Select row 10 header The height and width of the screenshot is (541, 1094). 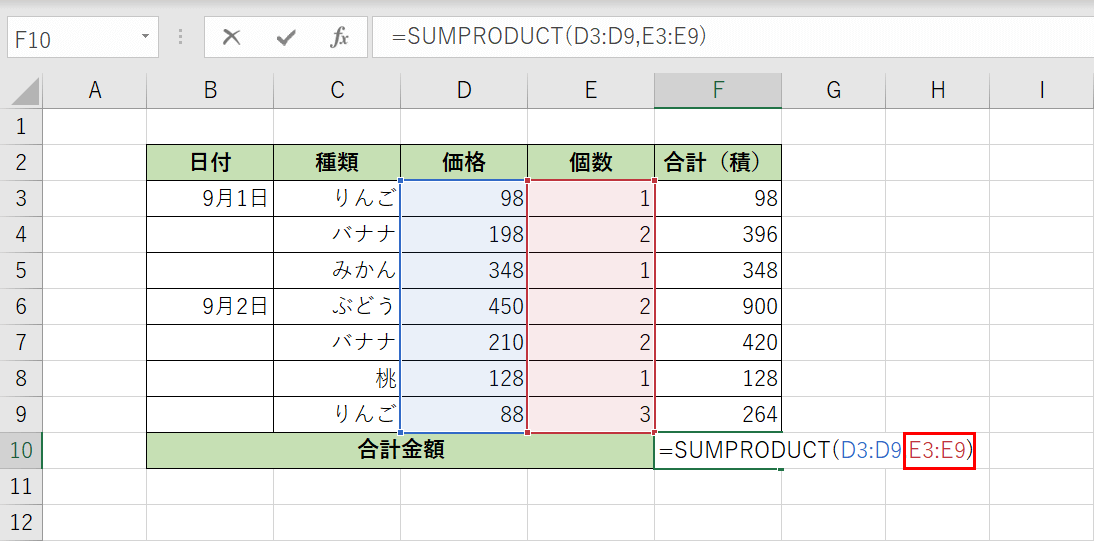point(21,450)
